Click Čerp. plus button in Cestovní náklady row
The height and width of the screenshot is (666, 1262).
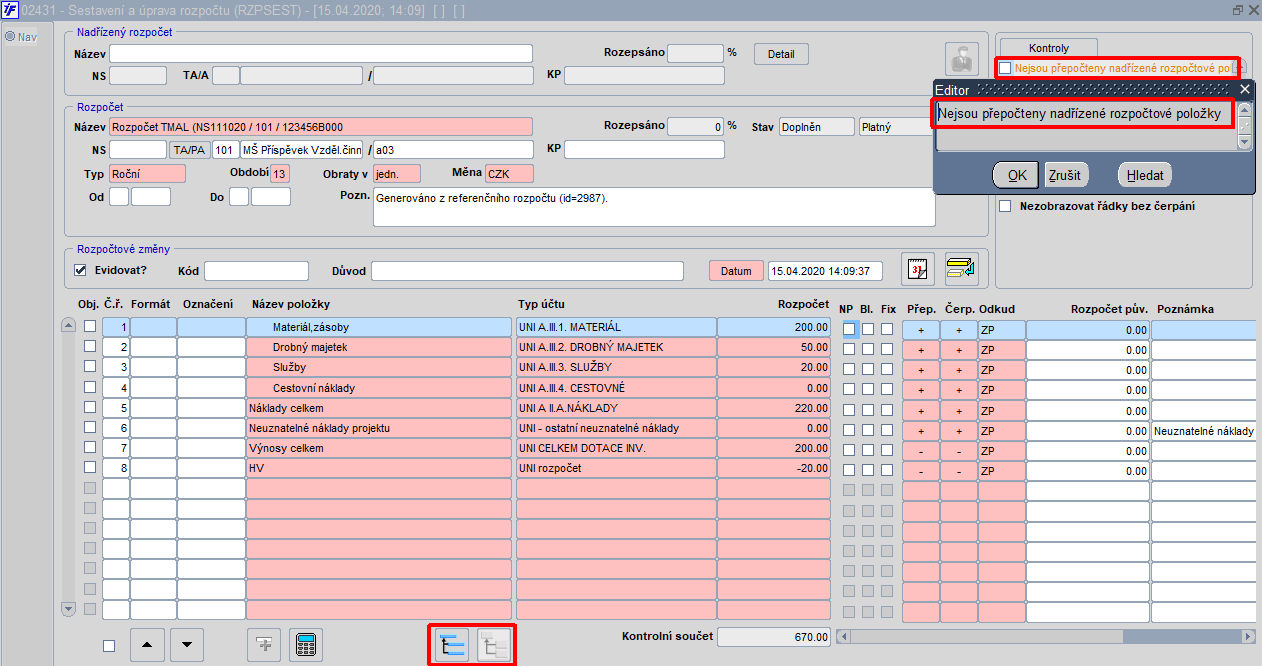(x=959, y=389)
